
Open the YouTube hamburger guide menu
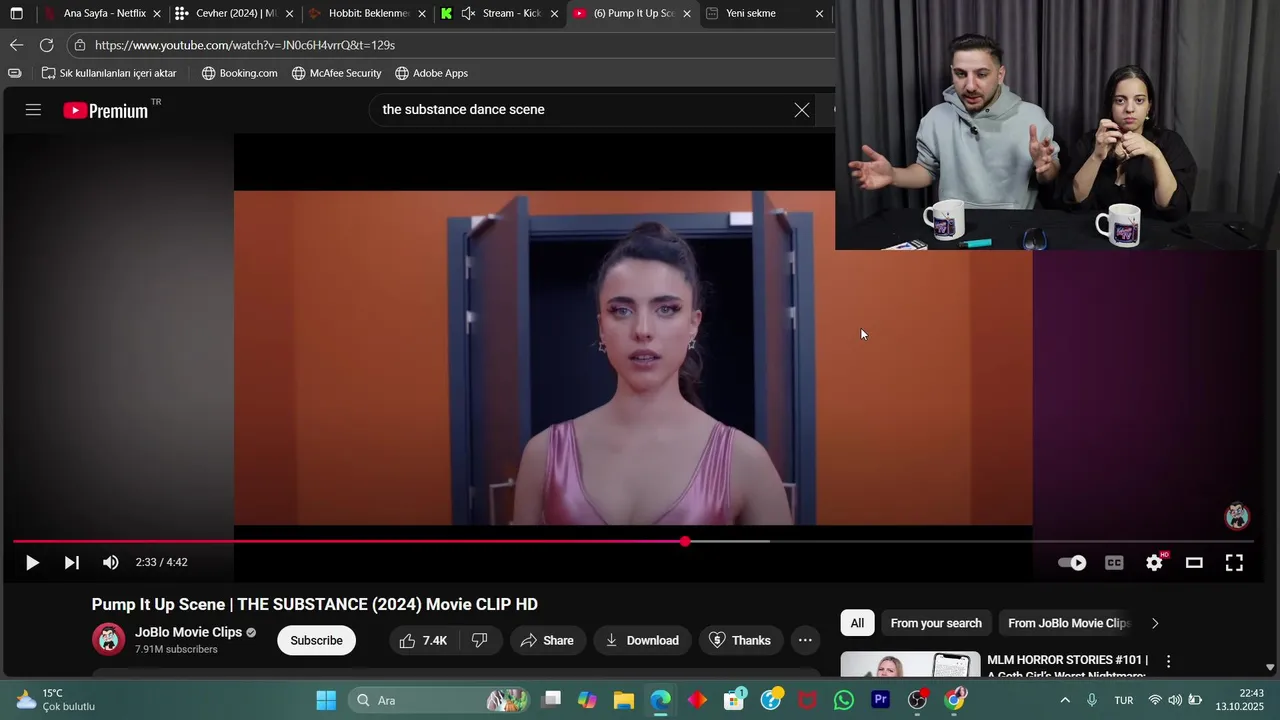click(33, 110)
